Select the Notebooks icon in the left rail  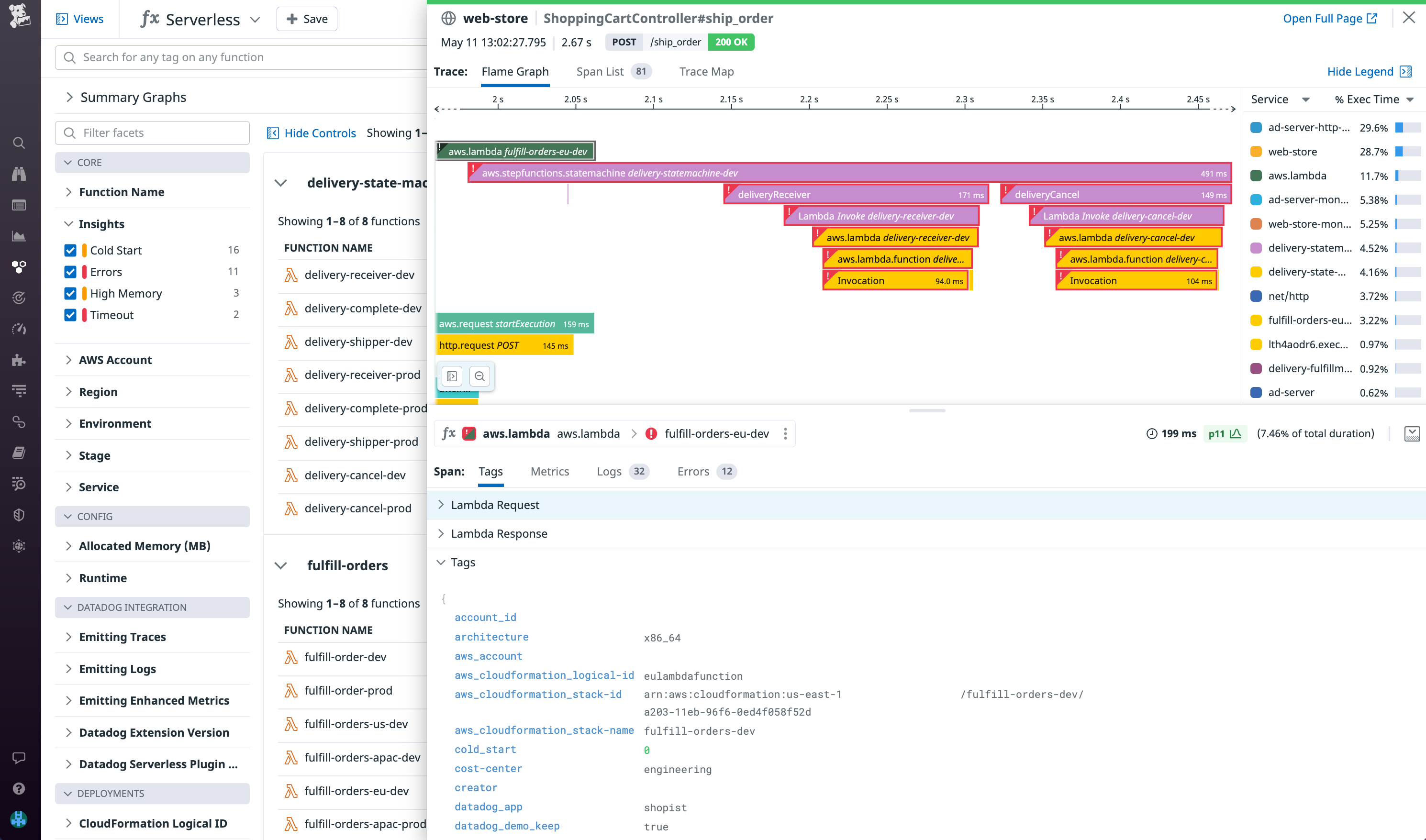(19, 452)
